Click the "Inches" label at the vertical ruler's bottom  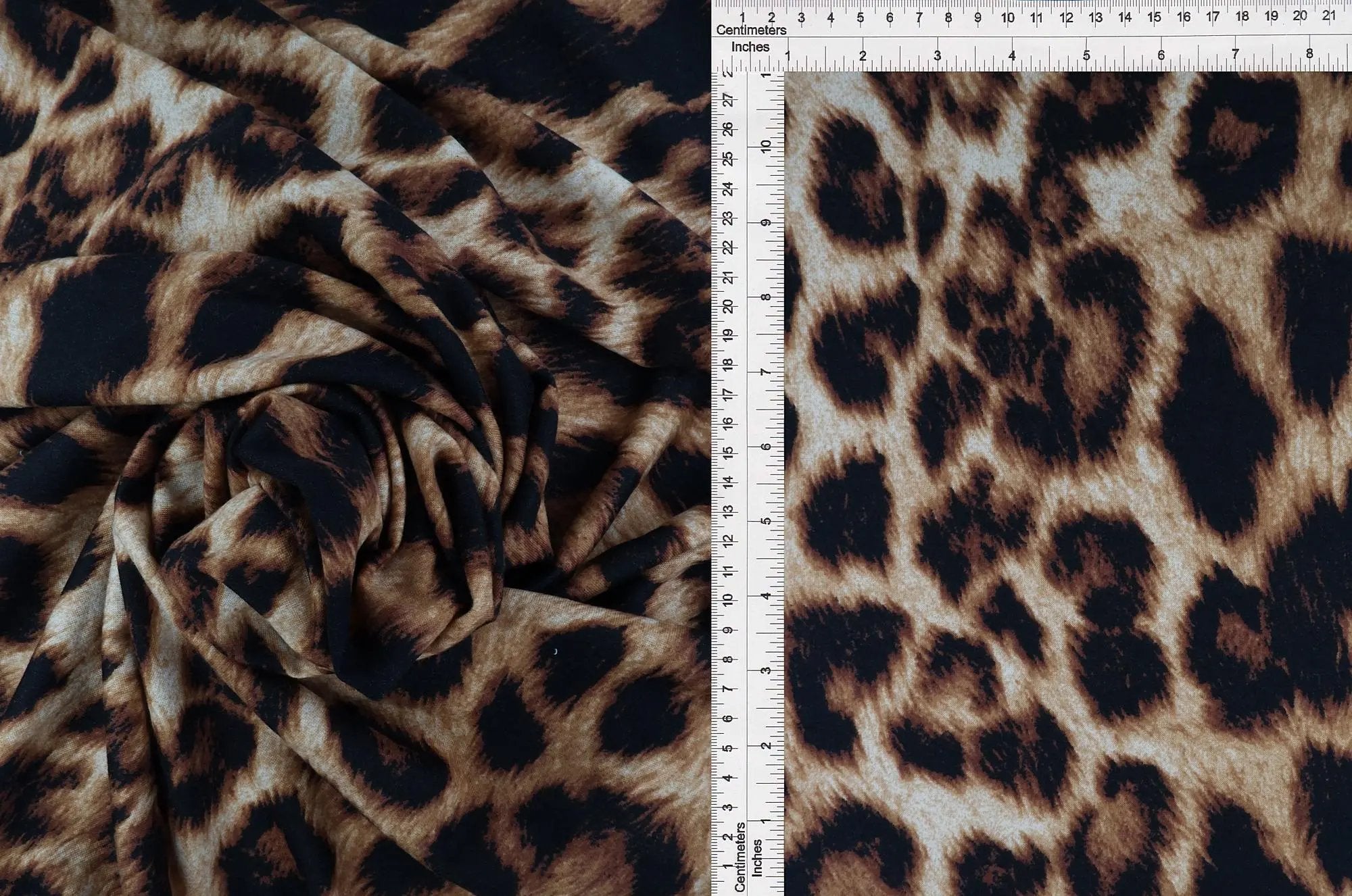(x=757, y=858)
